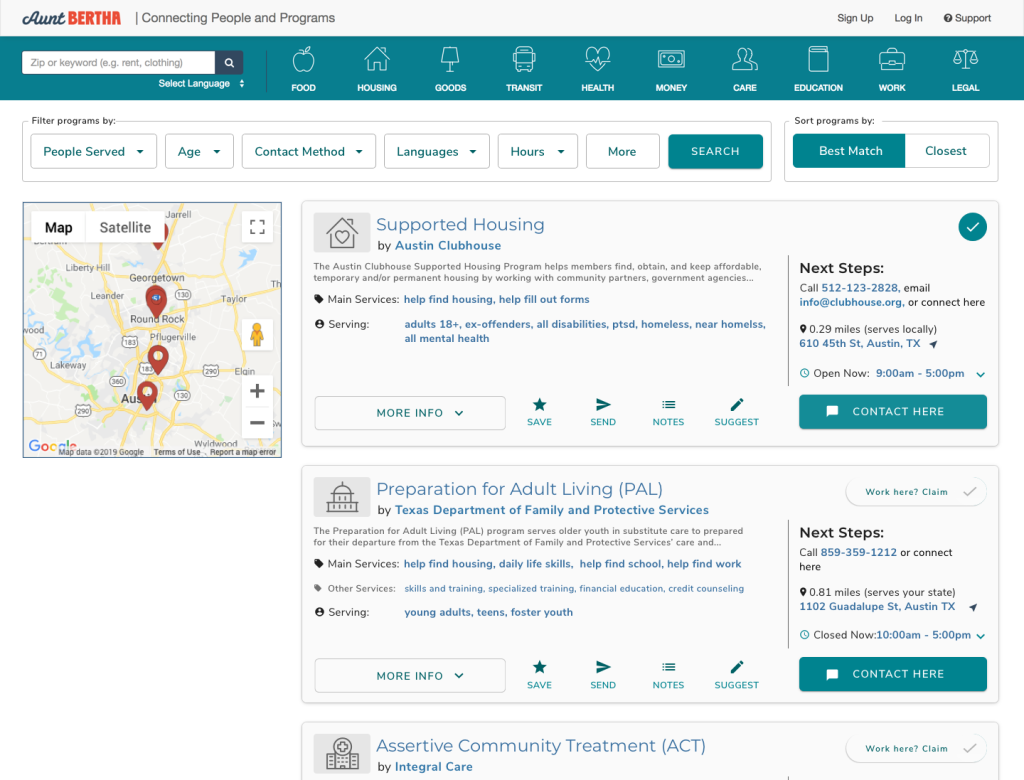
Task: Sort programs by Closest
Action: (946, 151)
